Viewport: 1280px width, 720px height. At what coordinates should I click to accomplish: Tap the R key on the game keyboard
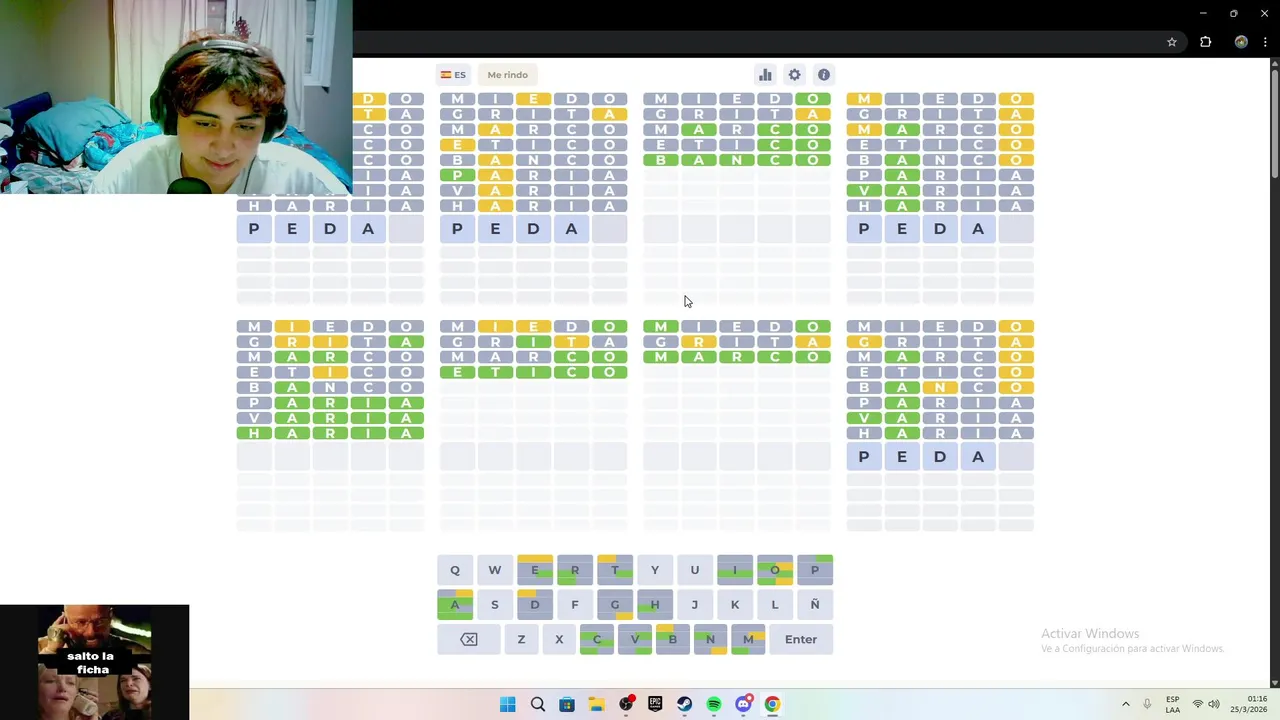pyautogui.click(x=575, y=570)
